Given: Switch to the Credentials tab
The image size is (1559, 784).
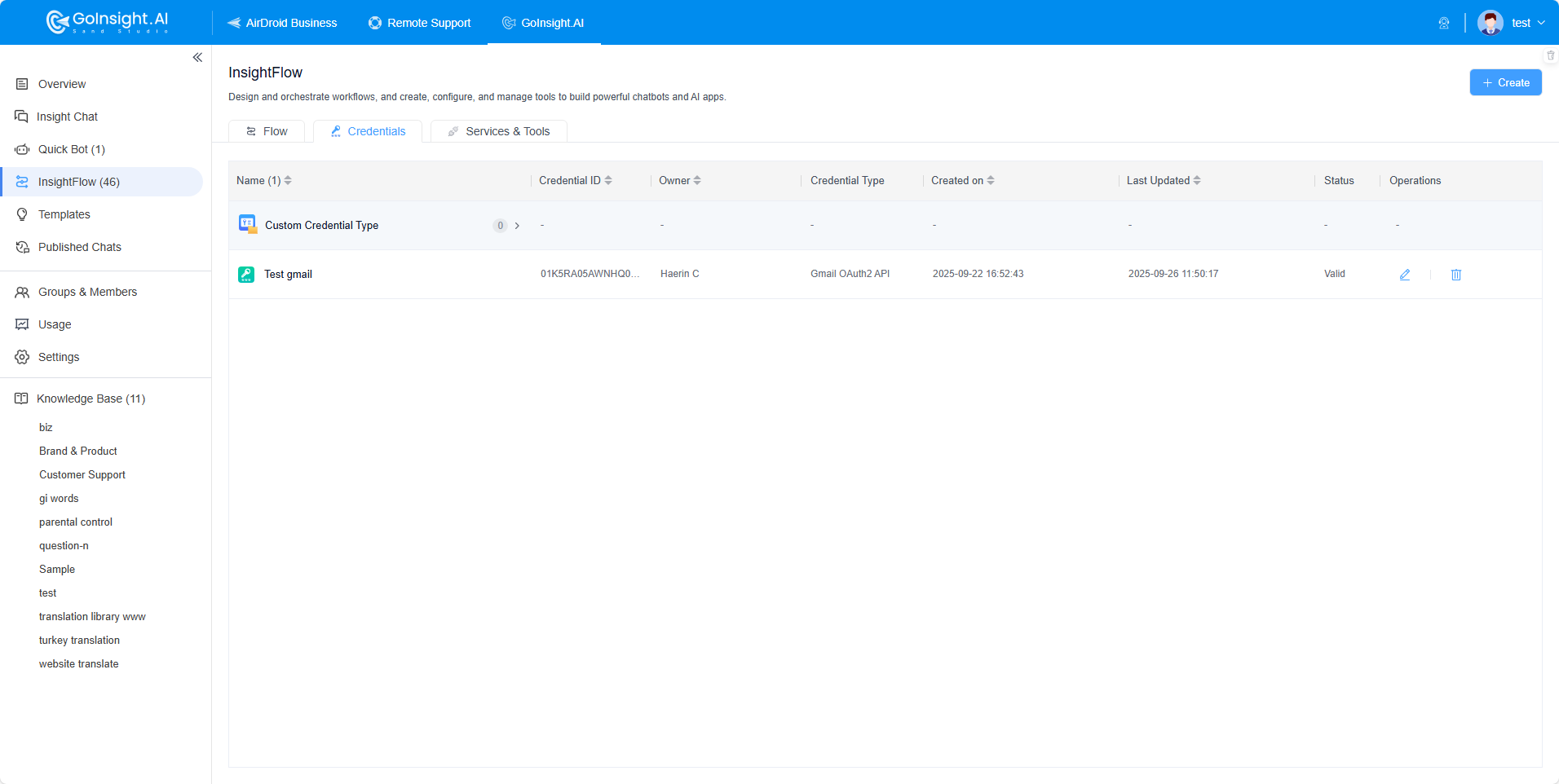Looking at the screenshot, I should pyautogui.click(x=368, y=131).
